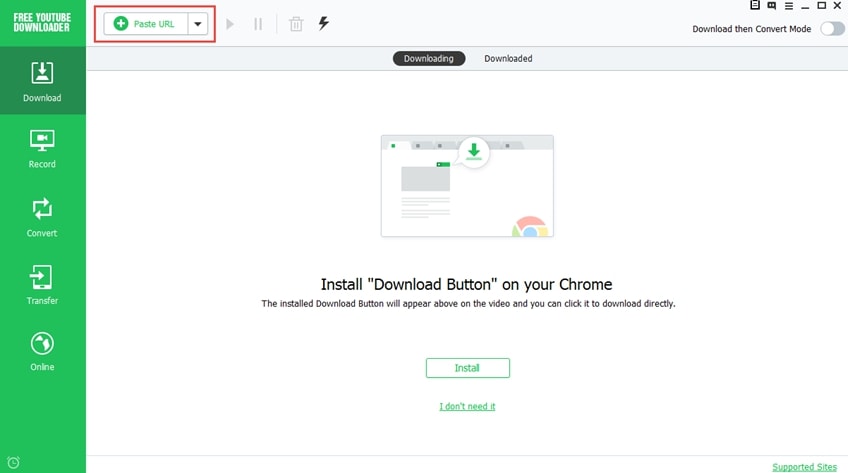Click the lightning bolt turbo mode icon
Image resolution: width=848 pixels, height=473 pixels.
click(x=323, y=23)
